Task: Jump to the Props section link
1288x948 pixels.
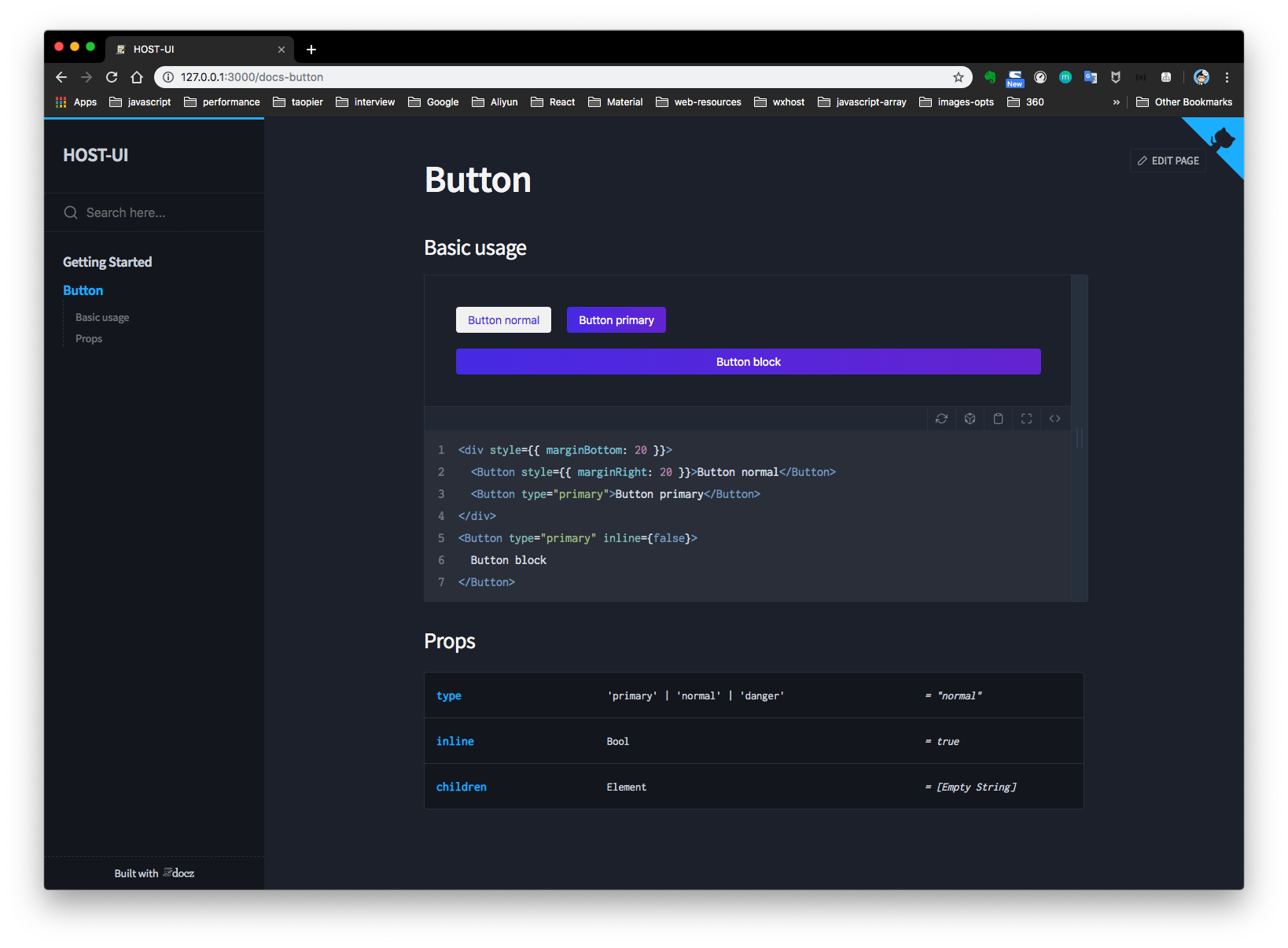Action: [89, 338]
